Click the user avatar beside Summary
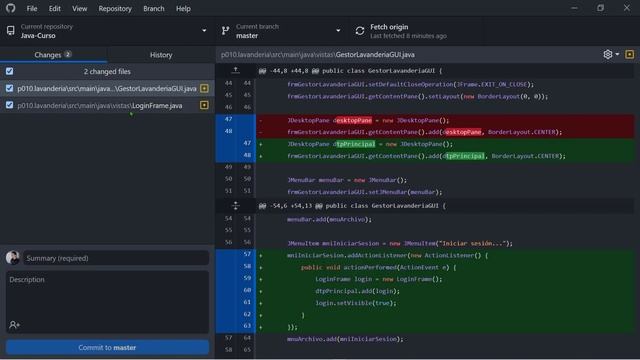The image size is (640, 360). pos(13,258)
